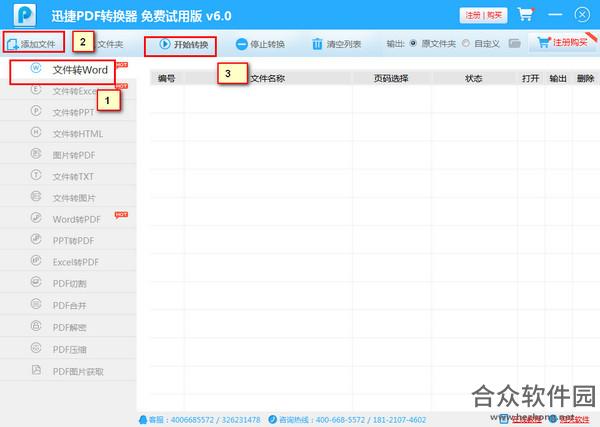
Task: Click the 删除 column header
Action: point(585,78)
